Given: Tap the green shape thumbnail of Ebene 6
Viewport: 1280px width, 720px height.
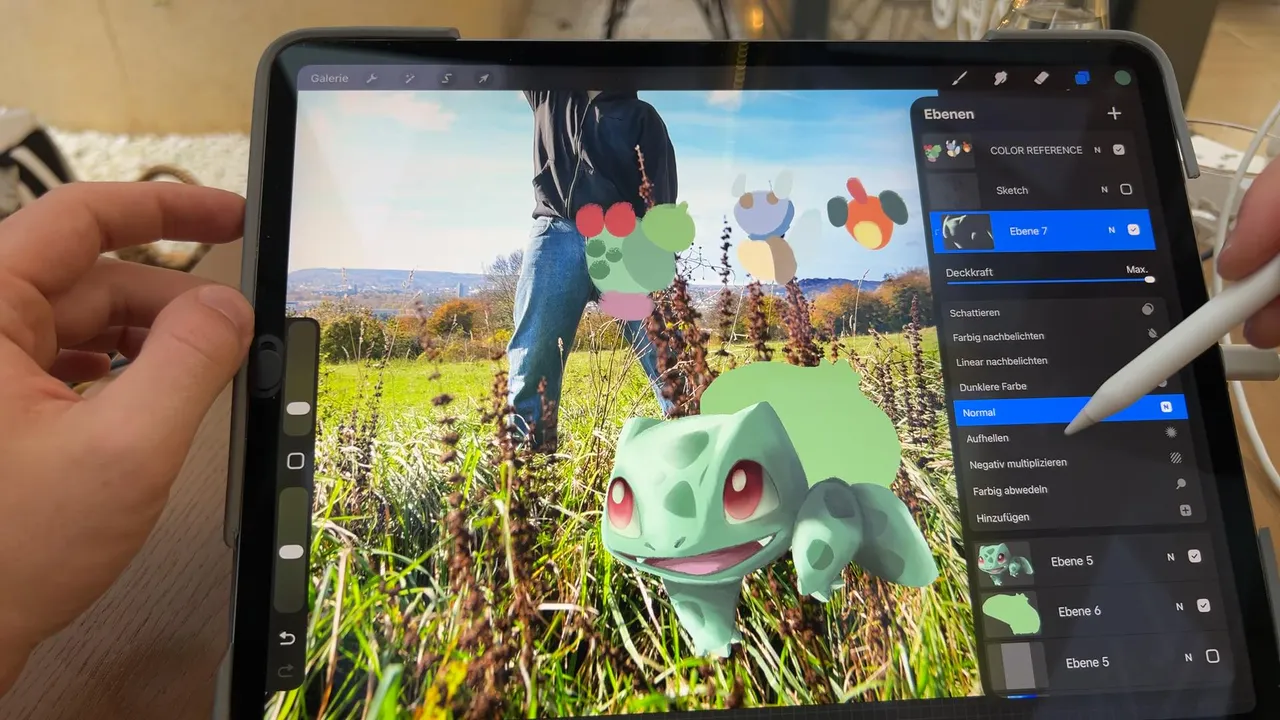Looking at the screenshot, I should click(x=1012, y=613).
